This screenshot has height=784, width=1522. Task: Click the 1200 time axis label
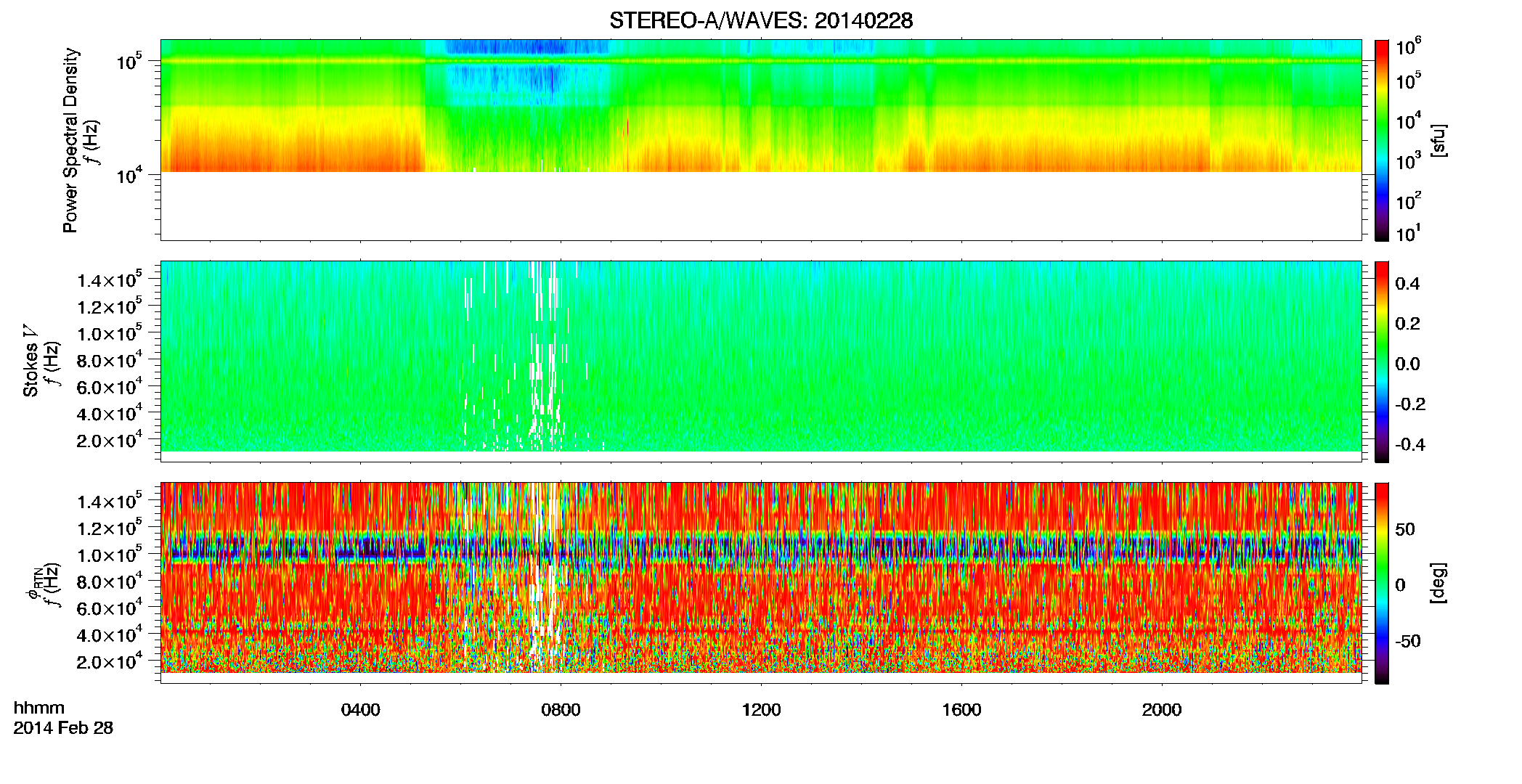761,710
